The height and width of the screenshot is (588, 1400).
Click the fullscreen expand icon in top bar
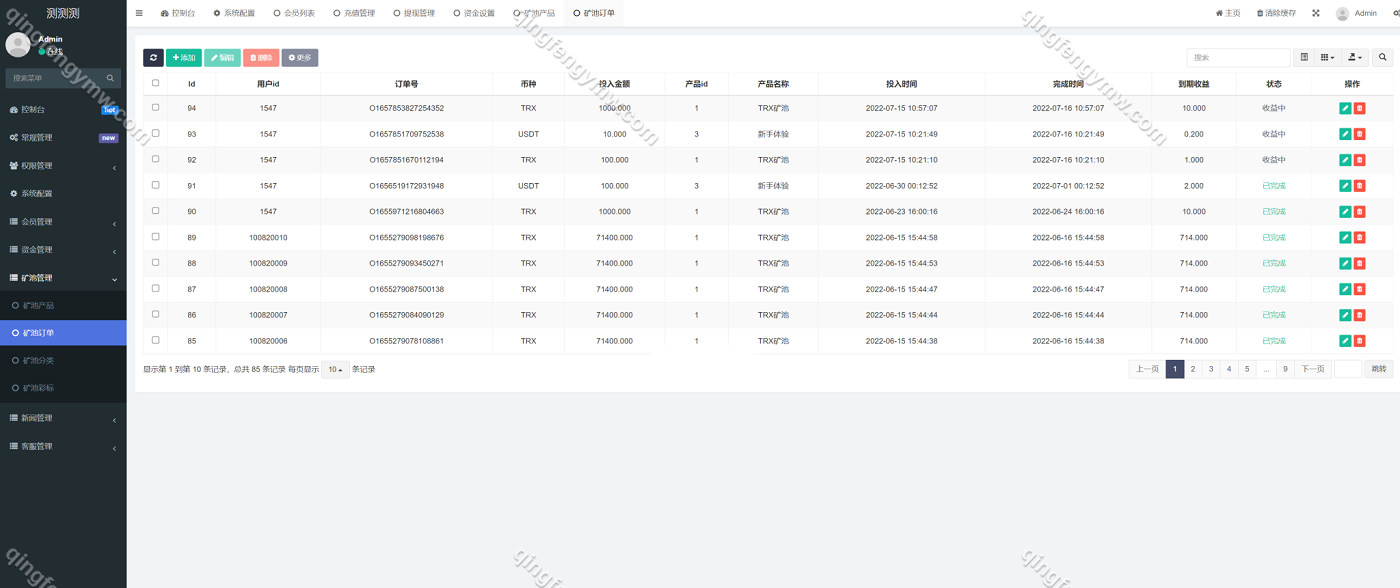1316,13
